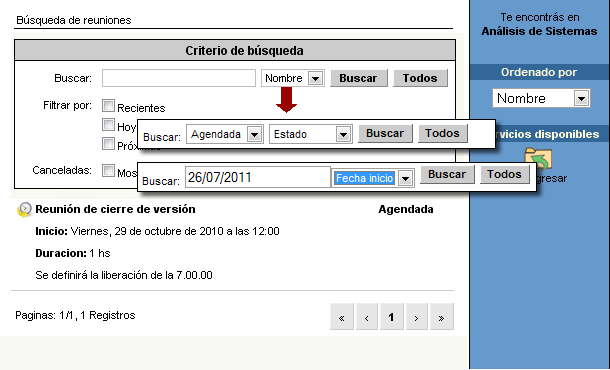Click the Inicio date line of the meeting
The image size is (610, 370).
pos(157,231)
